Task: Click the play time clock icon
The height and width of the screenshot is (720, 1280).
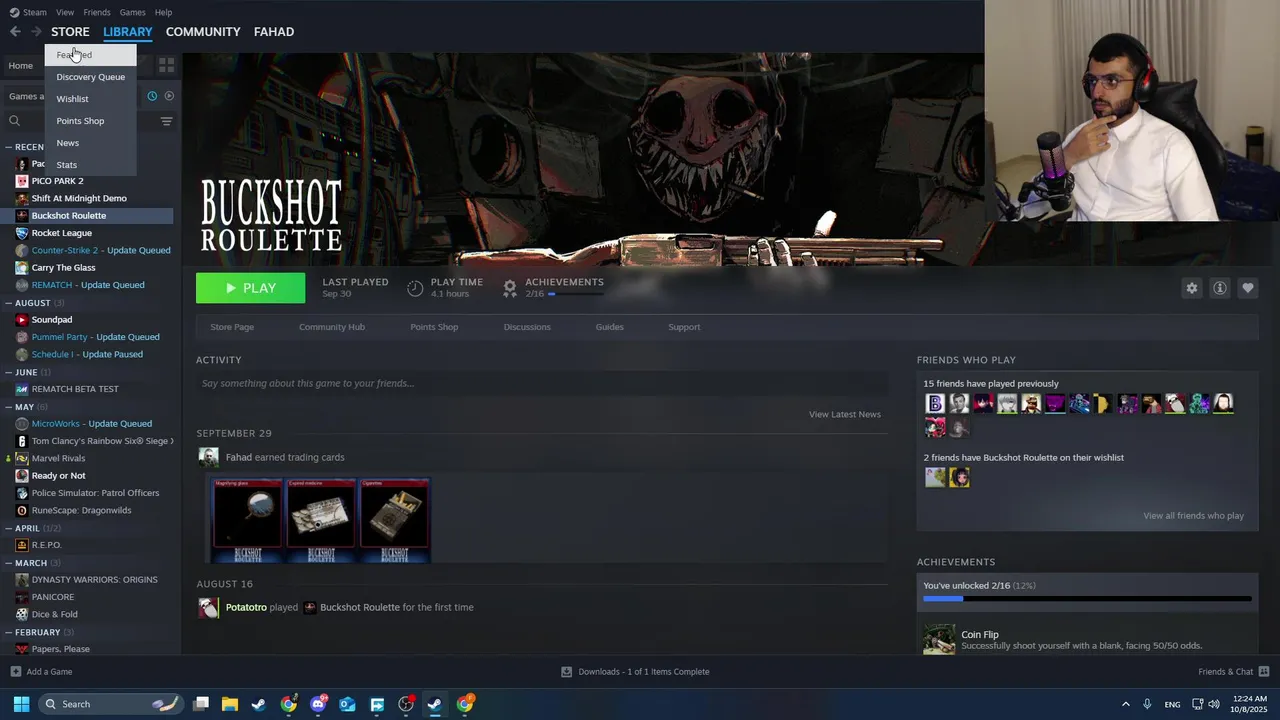Action: [x=415, y=288]
